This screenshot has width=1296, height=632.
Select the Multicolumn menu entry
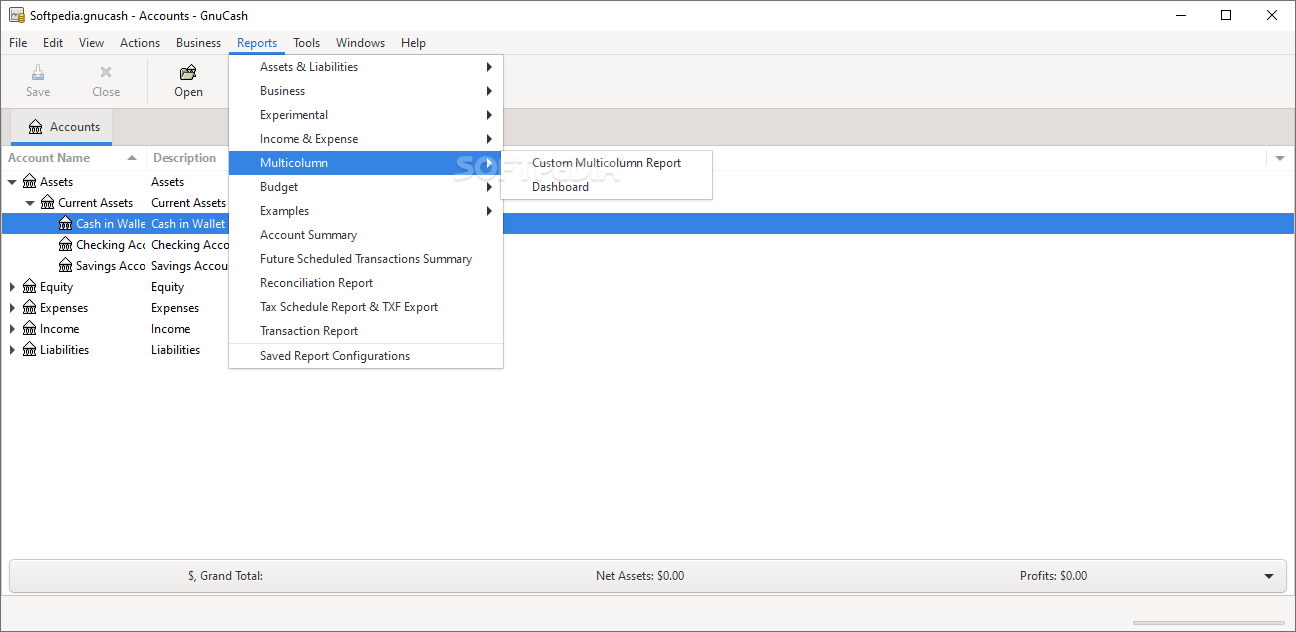tap(366, 163)
